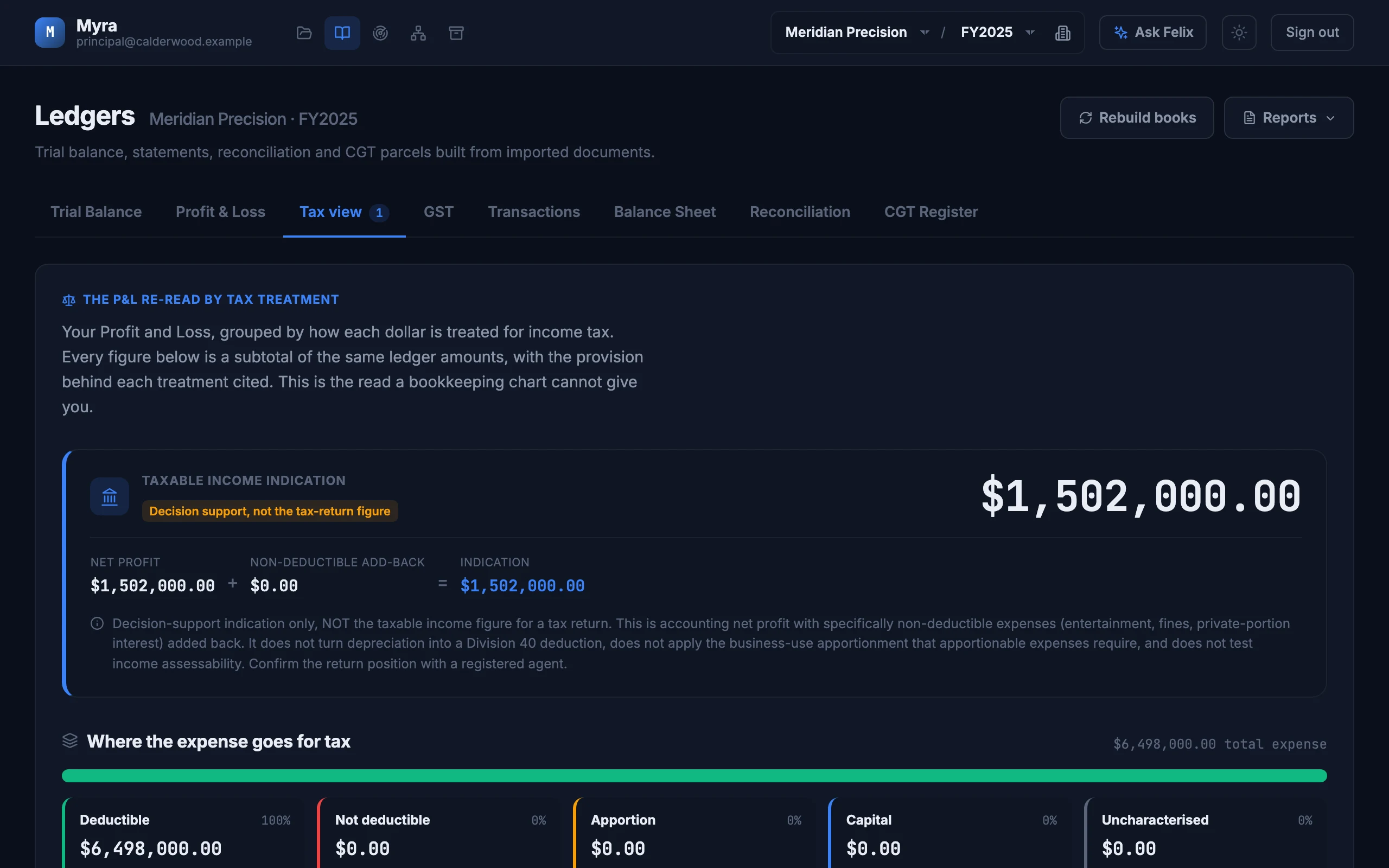Click the building icon beside FY2025
The width and height of the screenshot is (1389, 868).
[x=1062, y=33]
